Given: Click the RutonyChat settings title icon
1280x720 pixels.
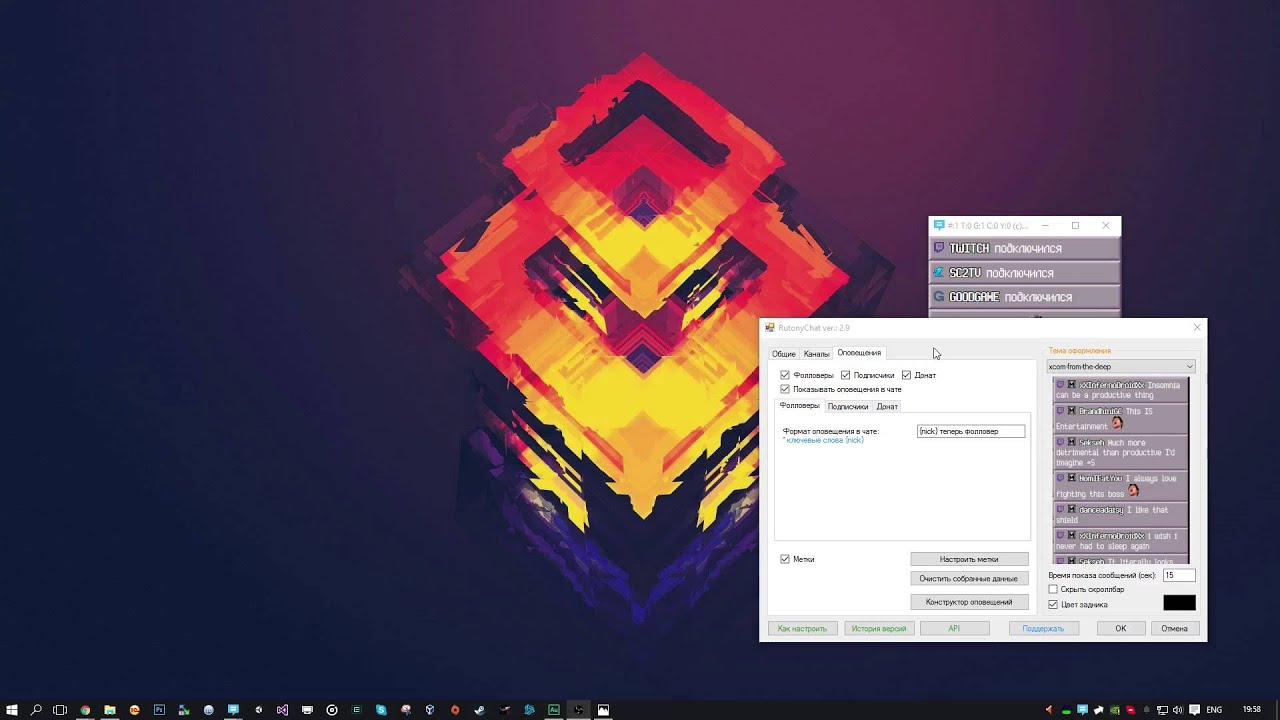Looking at the screenshot, I should coord(770,328).
